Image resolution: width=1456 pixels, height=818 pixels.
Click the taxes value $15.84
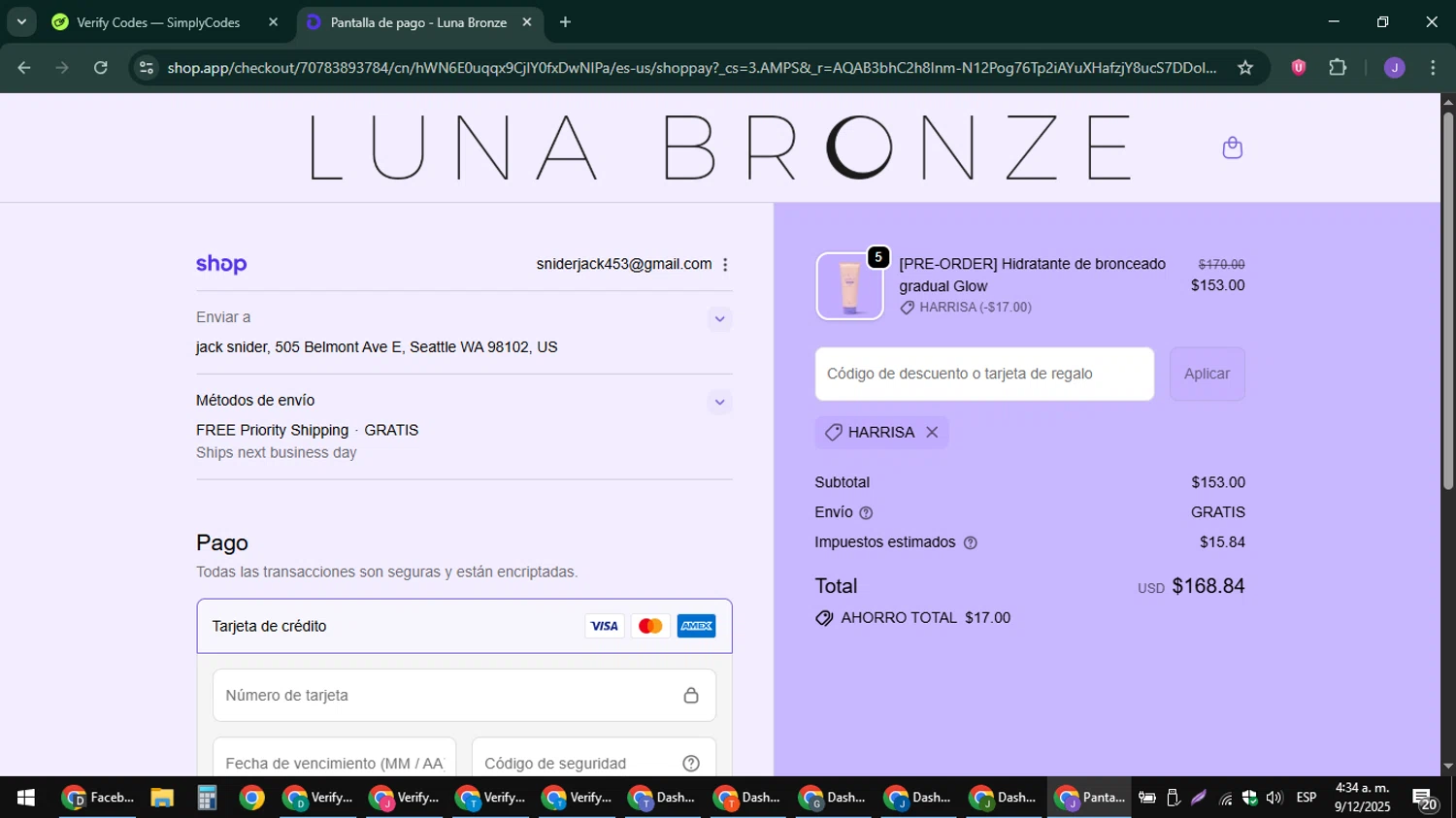pyautogui.click(x=1222, y=542)
